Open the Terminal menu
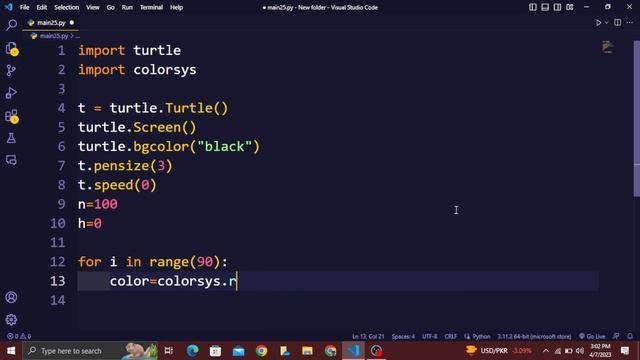This screenshot has height=360, width=640. pos(151,7)
